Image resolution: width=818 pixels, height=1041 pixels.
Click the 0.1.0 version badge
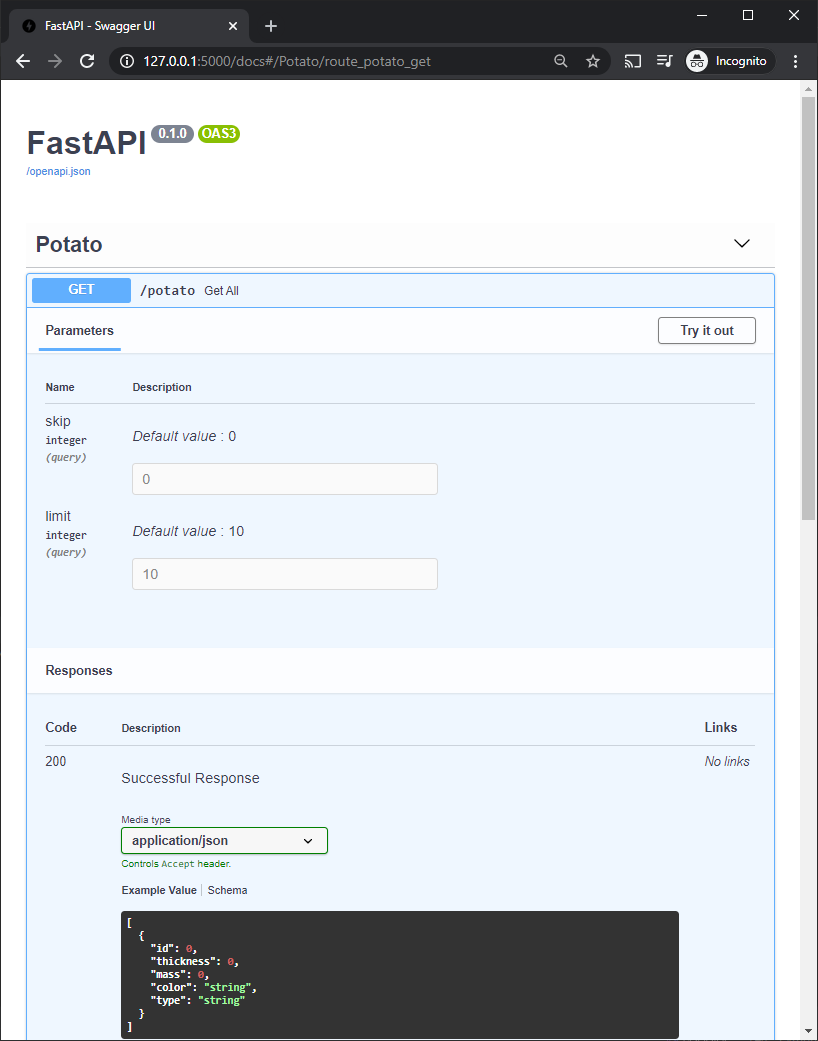point(172,133)
